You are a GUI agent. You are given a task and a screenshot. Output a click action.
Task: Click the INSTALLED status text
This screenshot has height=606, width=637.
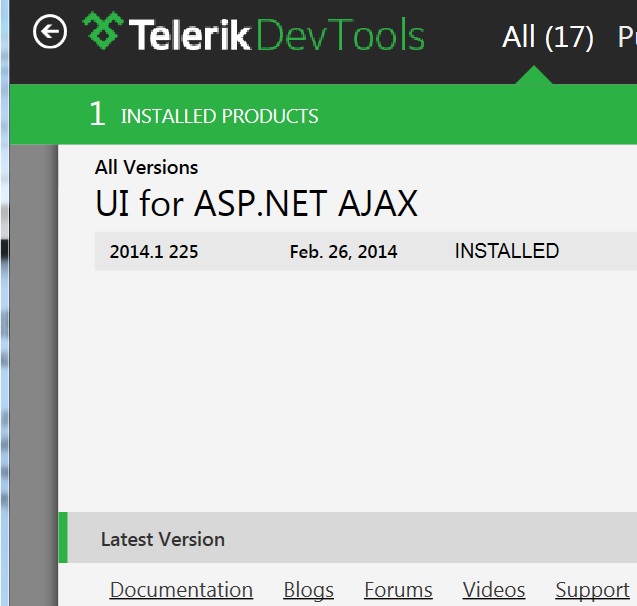click(x=506, y=251)
